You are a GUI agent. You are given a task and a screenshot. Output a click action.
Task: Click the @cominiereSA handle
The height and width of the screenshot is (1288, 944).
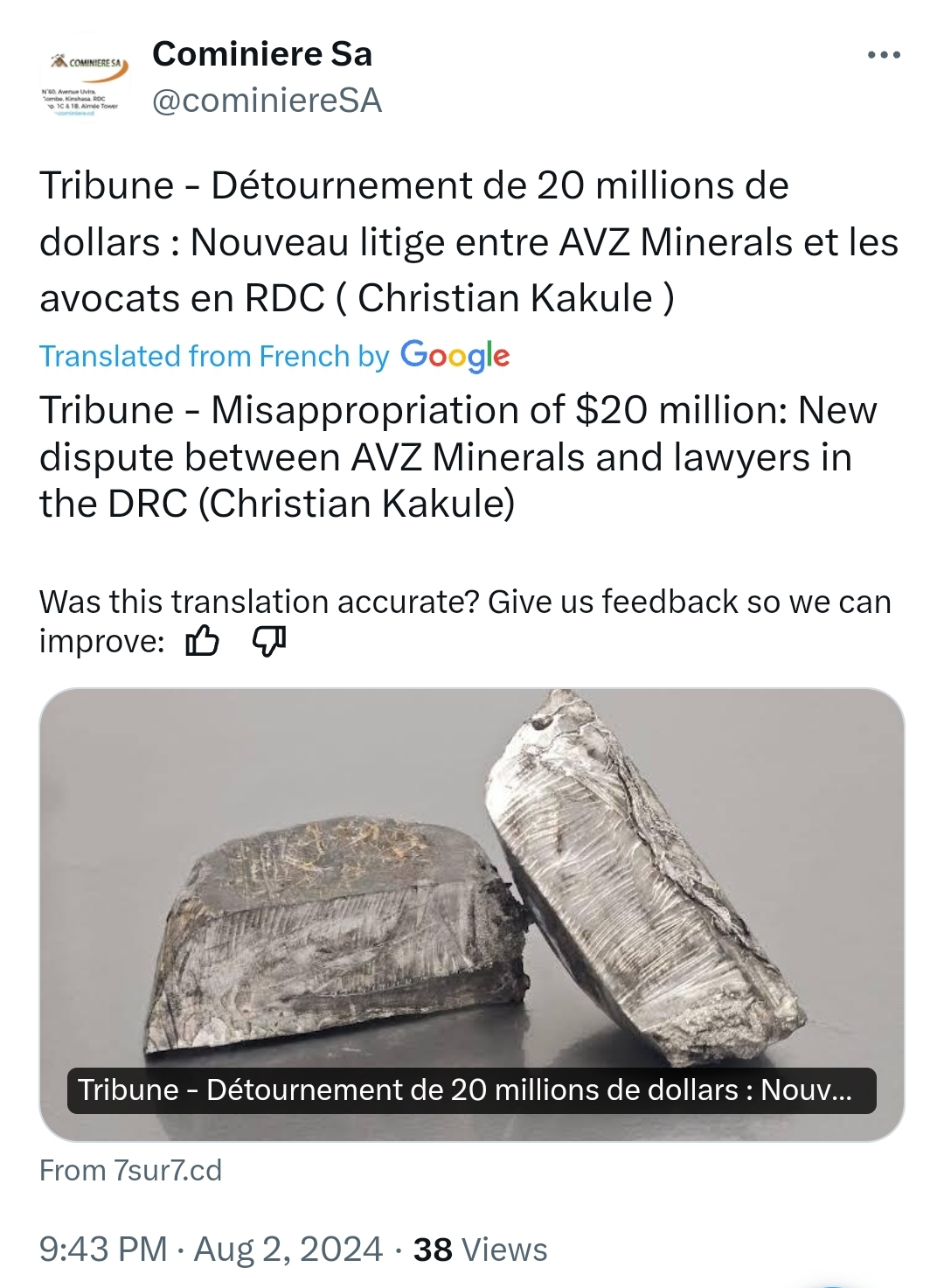point(267,101)
